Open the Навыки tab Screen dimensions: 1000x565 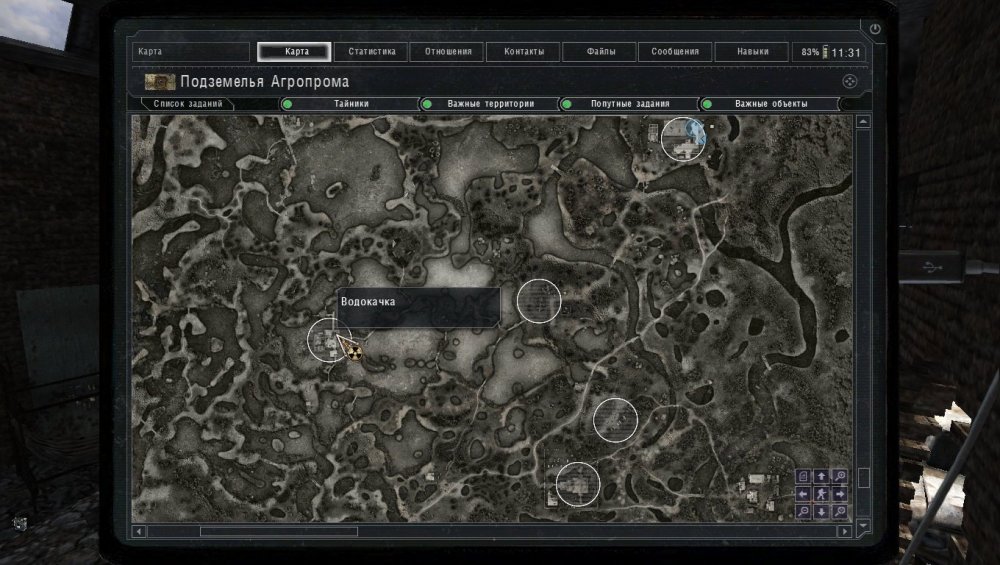(752, 52)
